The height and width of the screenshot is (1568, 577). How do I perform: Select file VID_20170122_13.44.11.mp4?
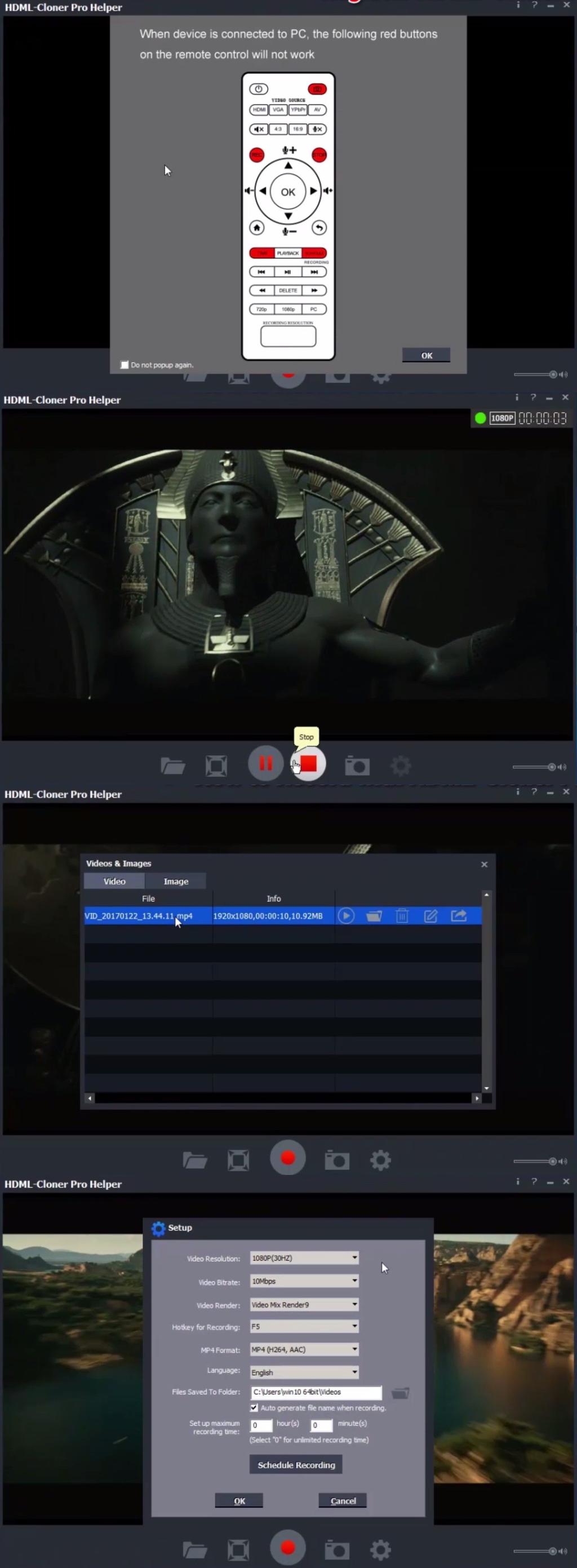click(x=138, y=916)
